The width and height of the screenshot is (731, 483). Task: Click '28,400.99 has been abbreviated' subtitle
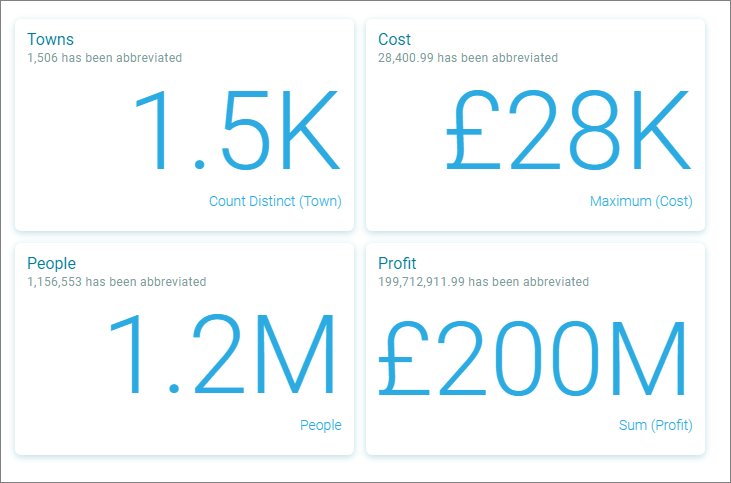[468, 58]
